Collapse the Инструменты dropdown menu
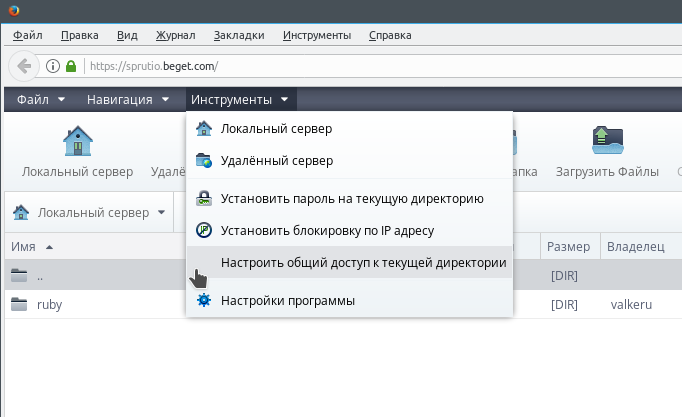 (240, 100)
